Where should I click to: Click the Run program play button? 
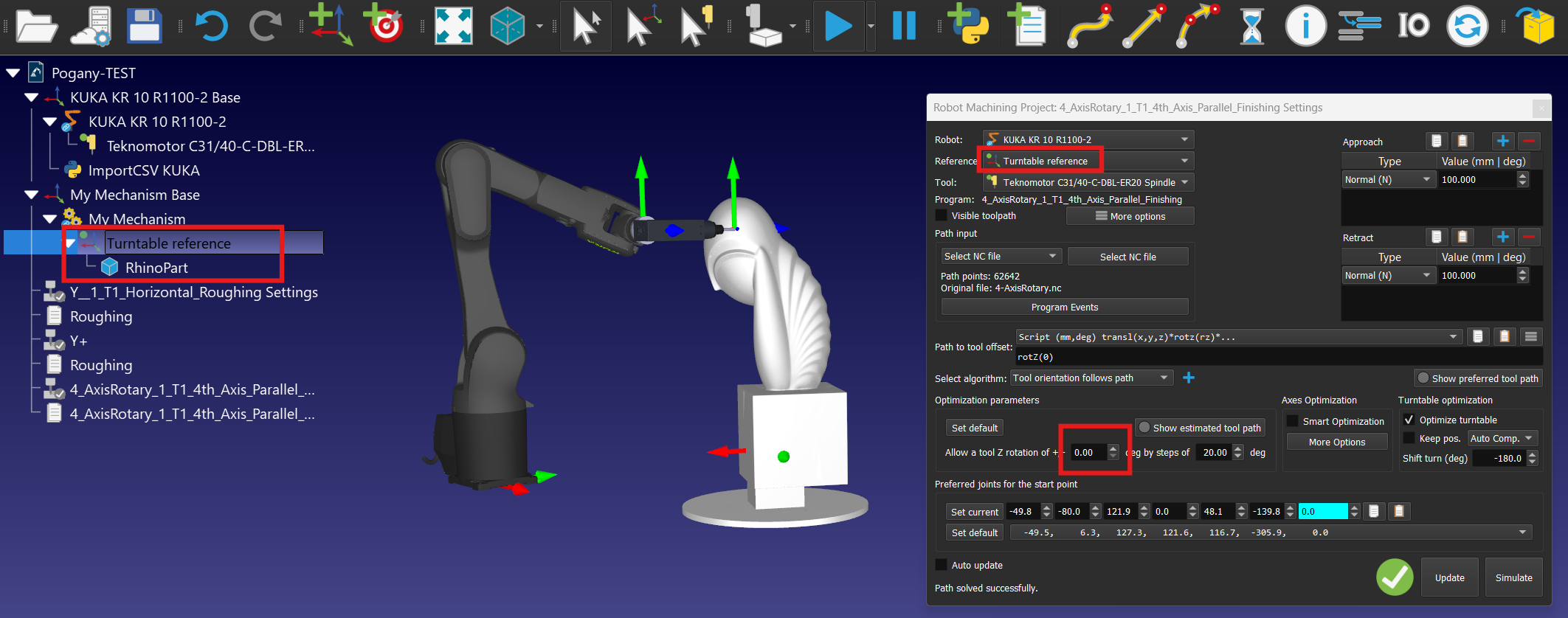837,26
